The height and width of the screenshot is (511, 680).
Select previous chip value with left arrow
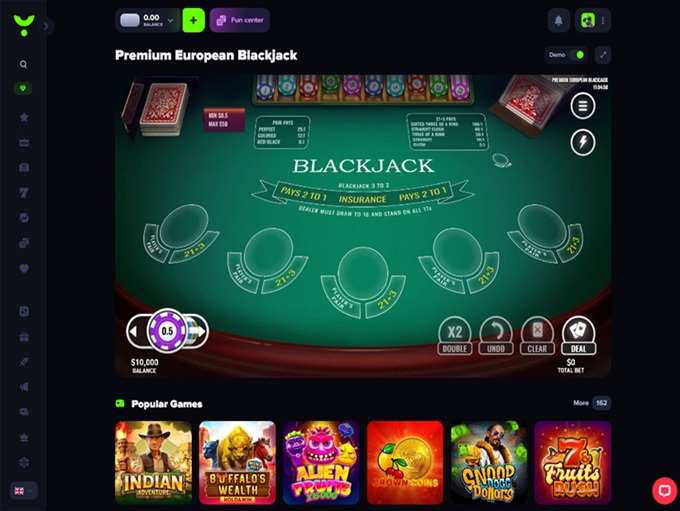(134, 331)
